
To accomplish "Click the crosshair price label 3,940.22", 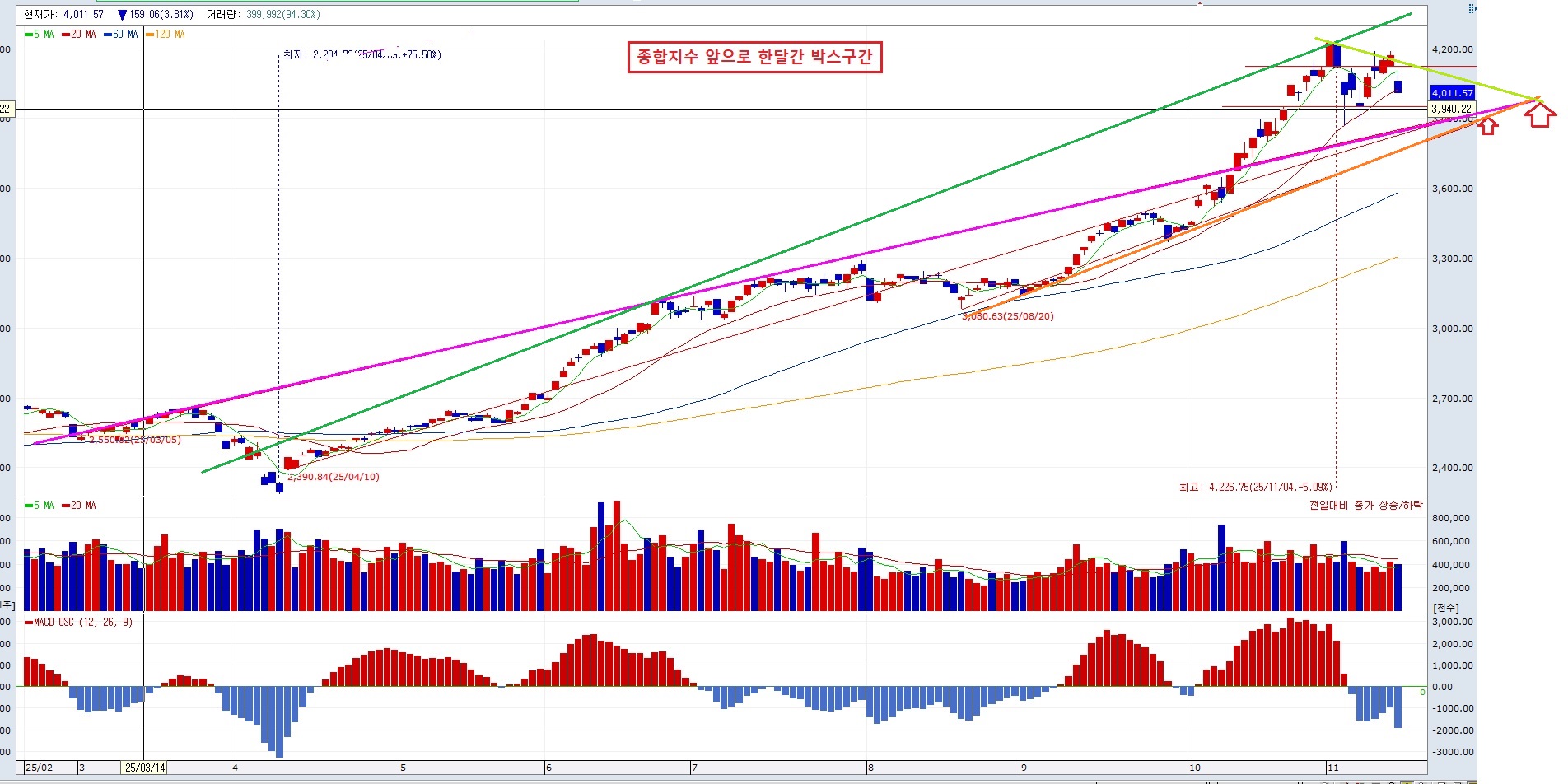I will tap(1451, 109).
